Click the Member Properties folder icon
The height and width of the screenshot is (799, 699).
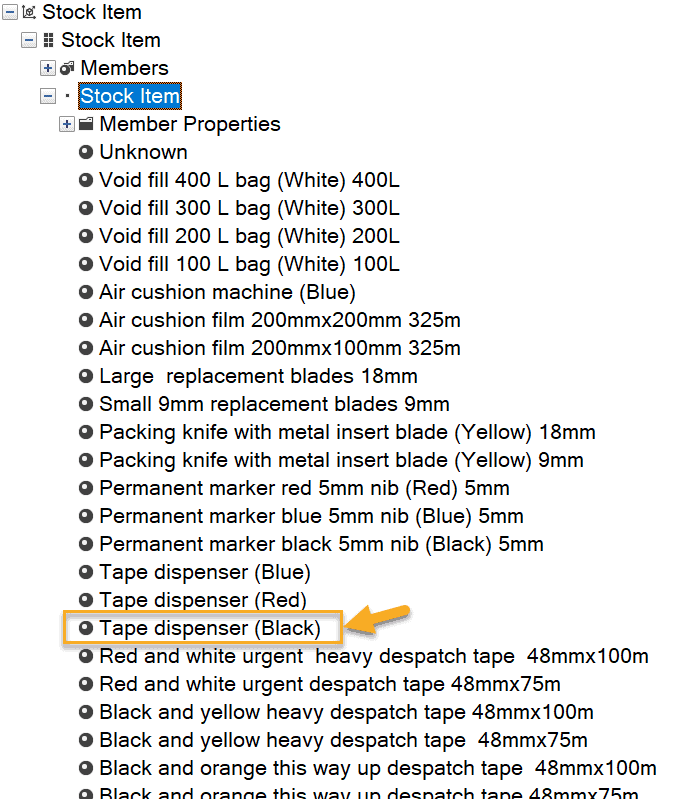pyautogui.click(x=86, y=125)
